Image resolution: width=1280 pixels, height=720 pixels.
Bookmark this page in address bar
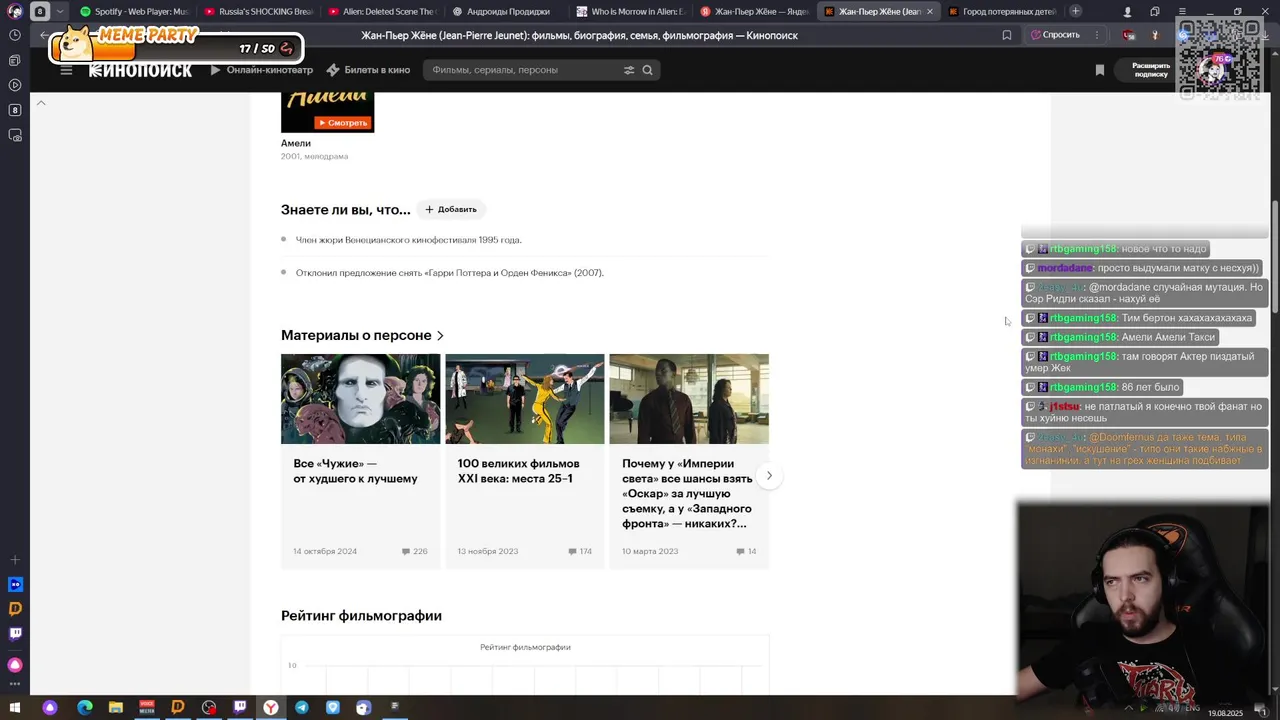(x=1007, y=35)
